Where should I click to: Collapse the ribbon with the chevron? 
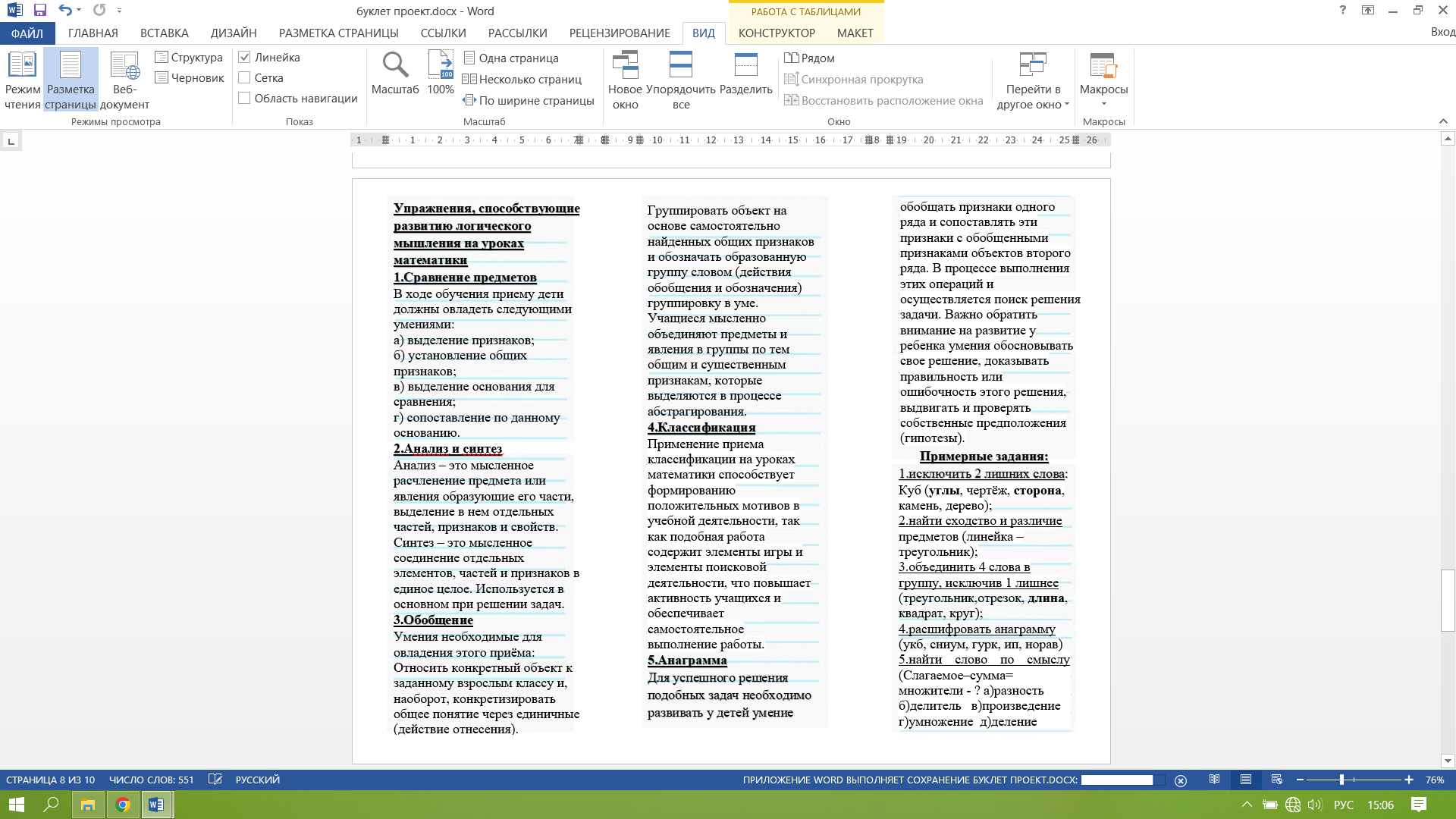1442,121
